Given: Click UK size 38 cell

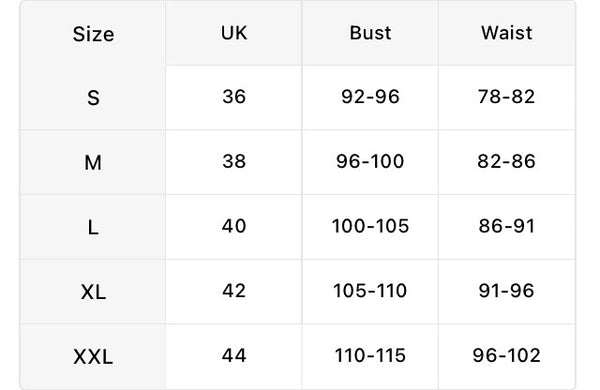Looking at the screenshot, I should [x=234, y=161].
